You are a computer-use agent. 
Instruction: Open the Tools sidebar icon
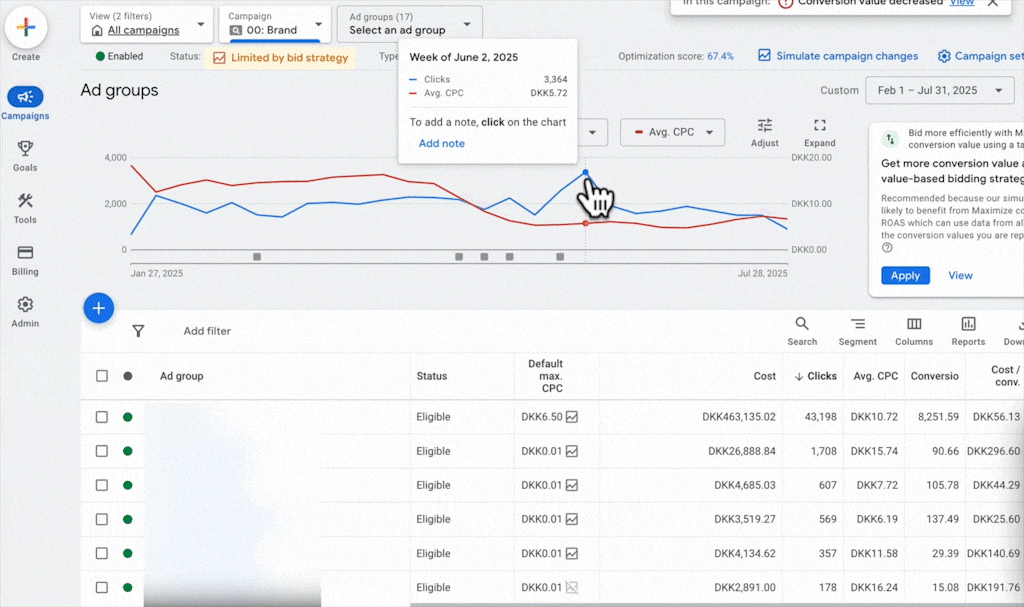pyautogui.click(x=25, y=201)
